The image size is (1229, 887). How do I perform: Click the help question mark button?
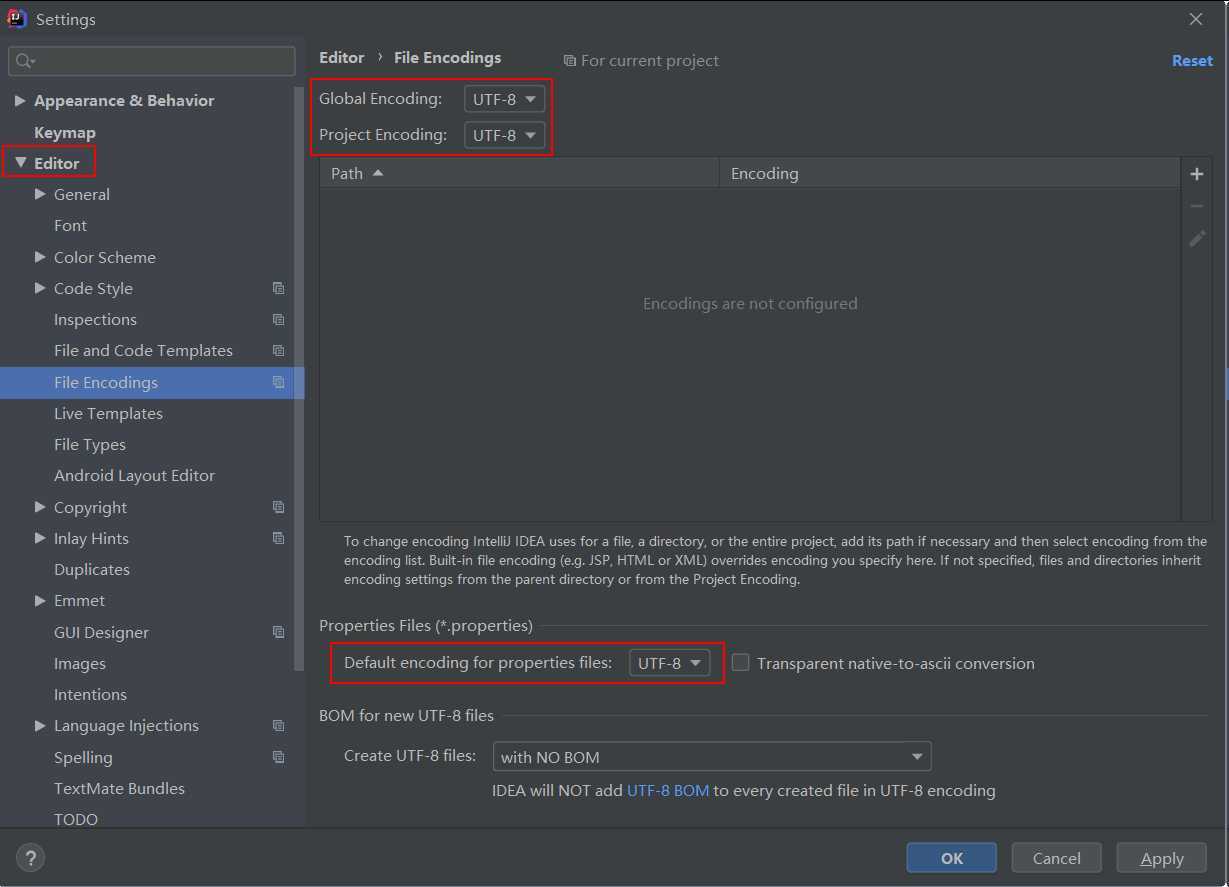pos(30,857)
